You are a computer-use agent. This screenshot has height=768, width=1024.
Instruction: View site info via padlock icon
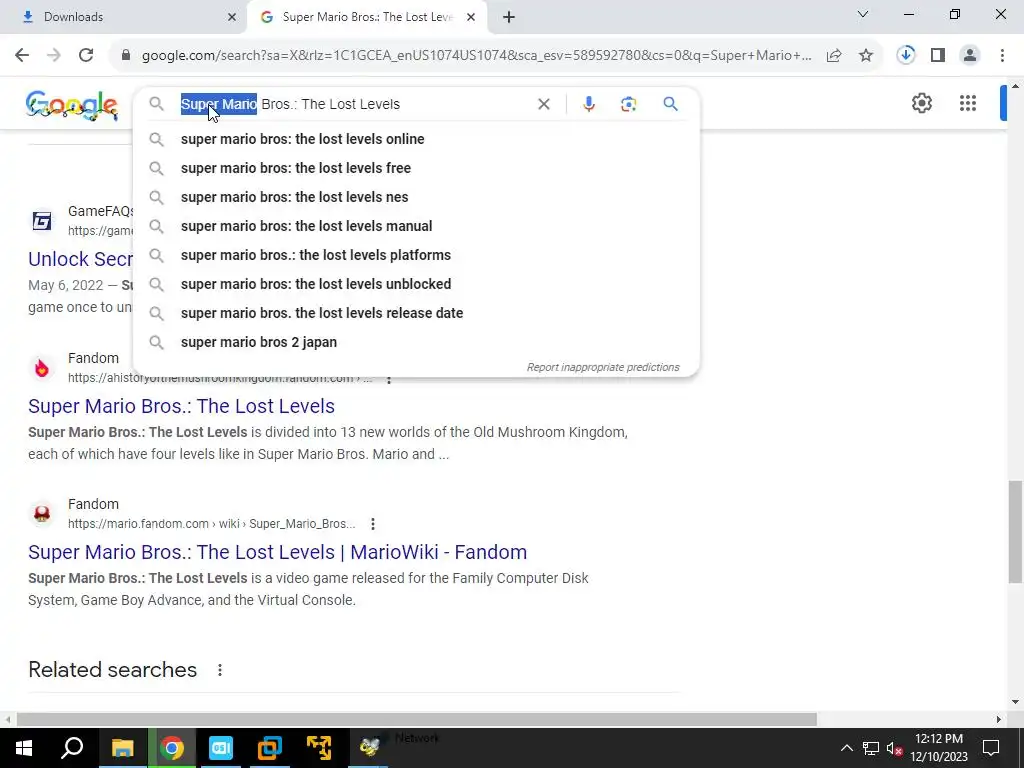pos(126,56)
